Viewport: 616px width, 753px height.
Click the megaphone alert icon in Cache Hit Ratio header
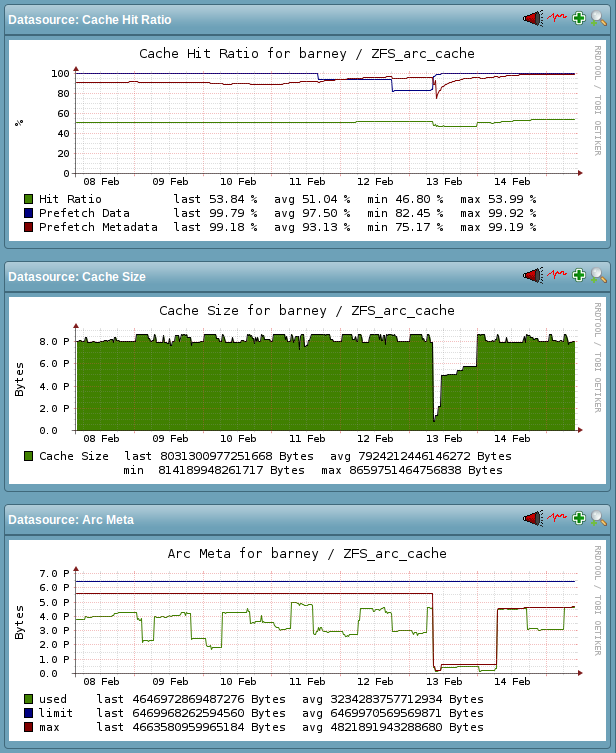pyautogui.click(x=532, y=19)
